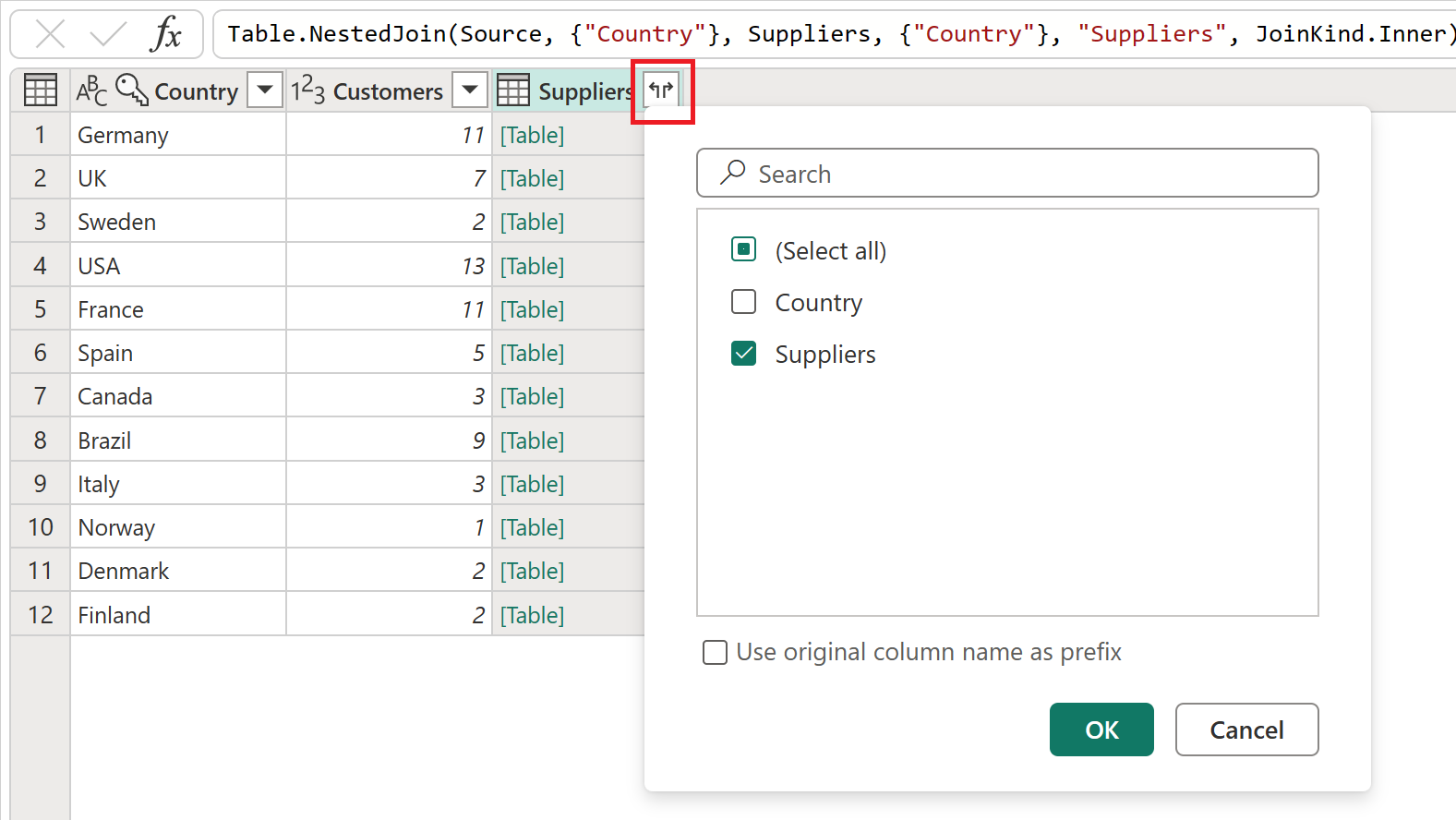
Task: Enable Use original column name as prefix
Action: pyautogui.click(x=715, y=653)
